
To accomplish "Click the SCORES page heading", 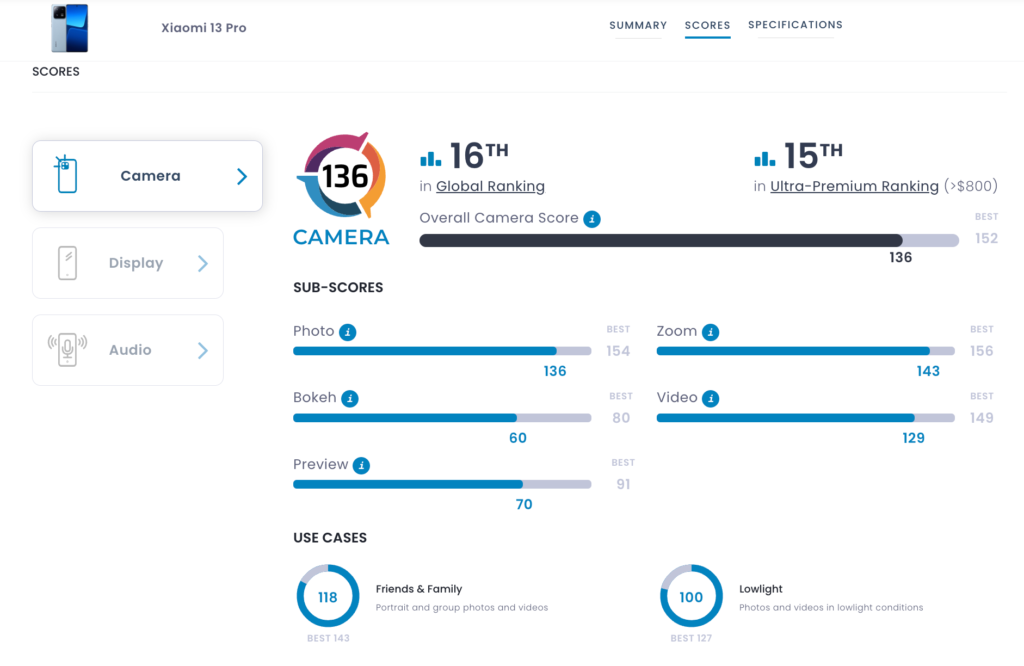I will (56, 72).
